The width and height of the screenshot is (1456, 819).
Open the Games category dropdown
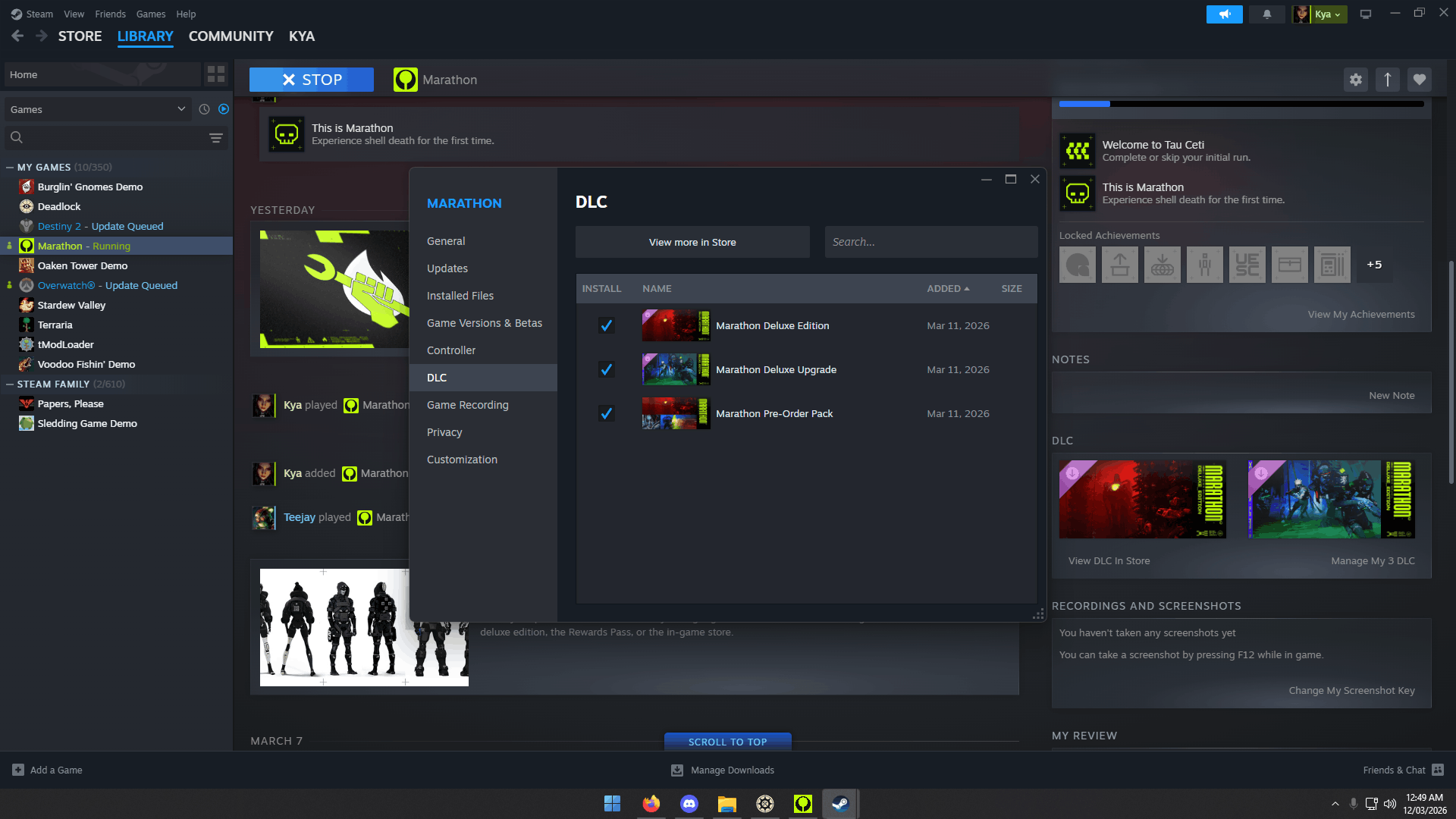pos(97,109)
